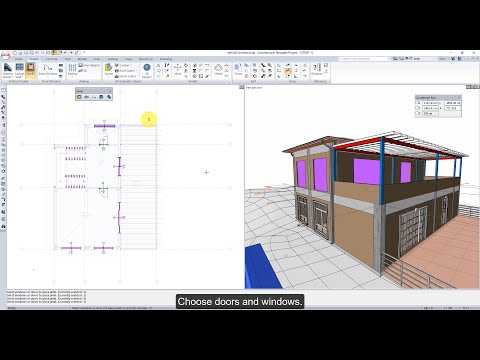This screenshot has width=480, height=360.
Task: Switch to the Rendering ribbon tab
Action: click(x=145, y=59)
